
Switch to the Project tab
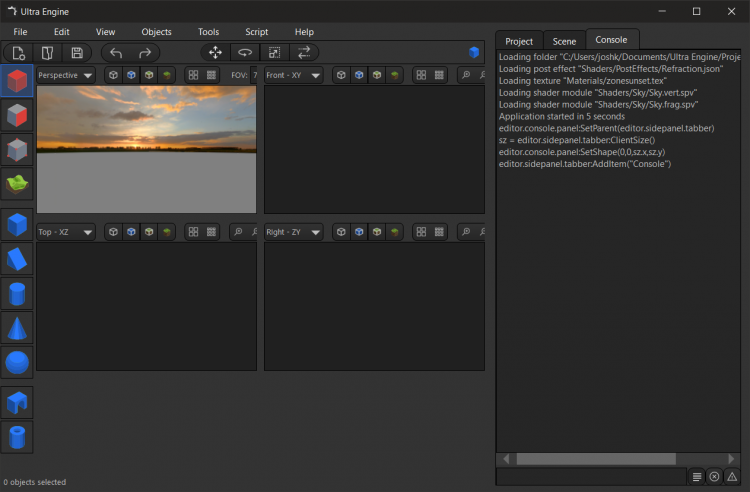tap(519, 41)
